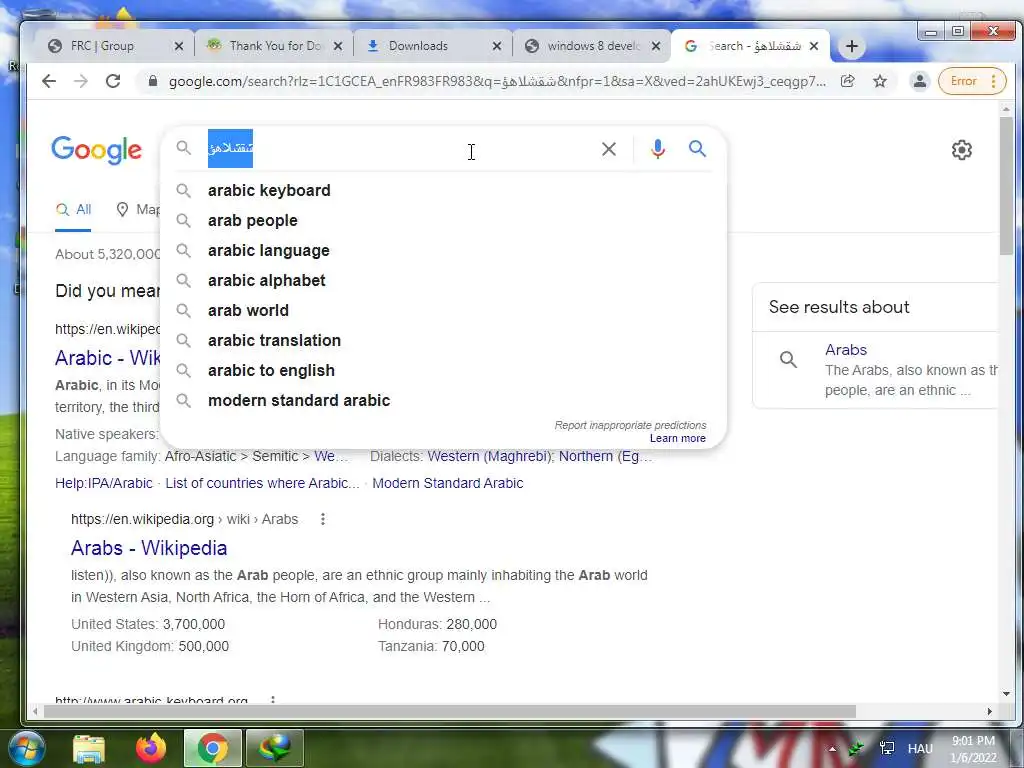Screen dimensions: 1024x768
Task: Open a new tab with the plus button
Action: (852, 46)
